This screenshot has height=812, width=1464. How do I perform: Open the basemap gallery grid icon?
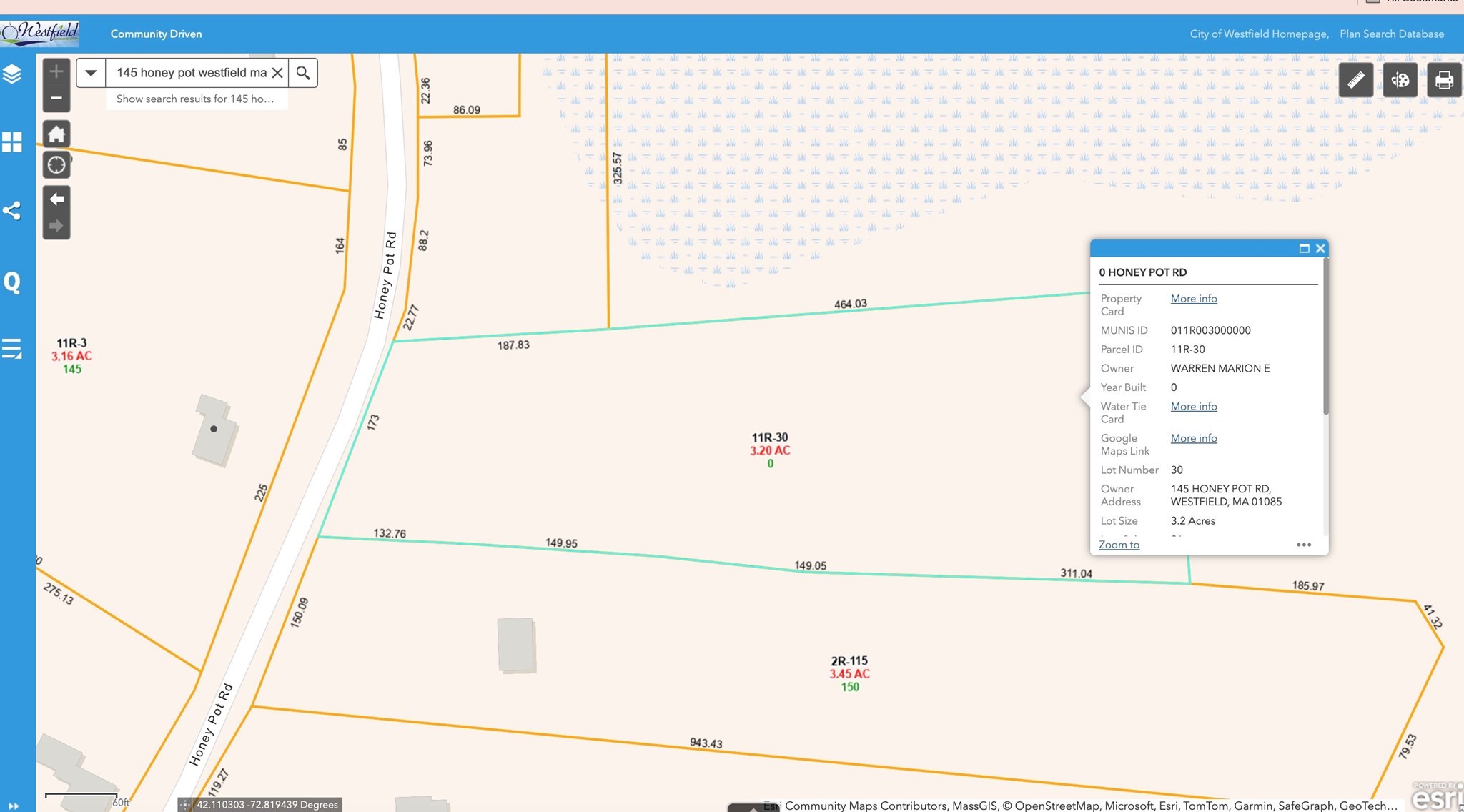point(12,142)
